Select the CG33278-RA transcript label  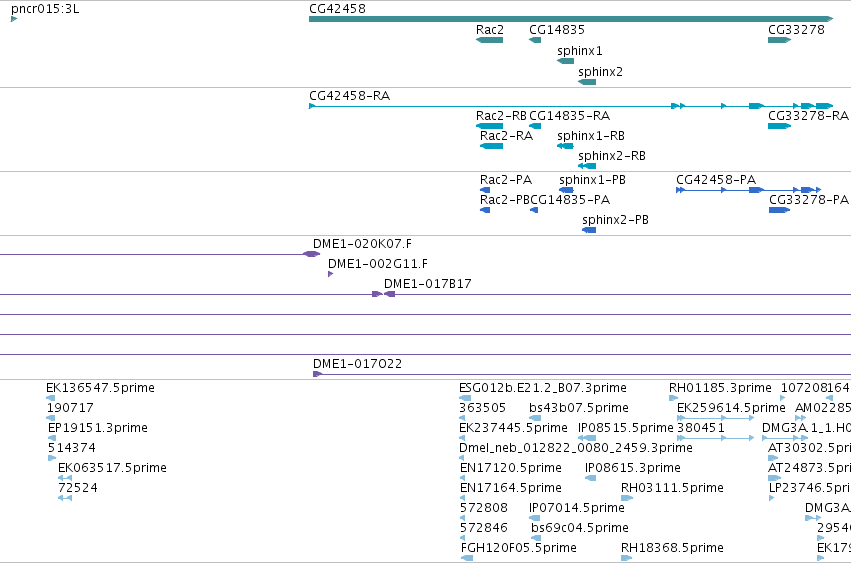pos(808,116)
